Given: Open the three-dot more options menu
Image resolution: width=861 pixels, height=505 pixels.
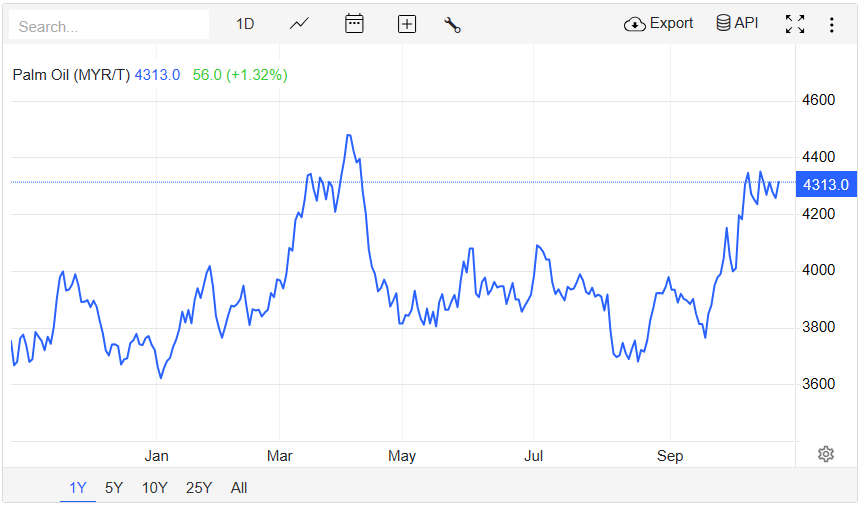Looking at the screenshot, I should 831,25.
